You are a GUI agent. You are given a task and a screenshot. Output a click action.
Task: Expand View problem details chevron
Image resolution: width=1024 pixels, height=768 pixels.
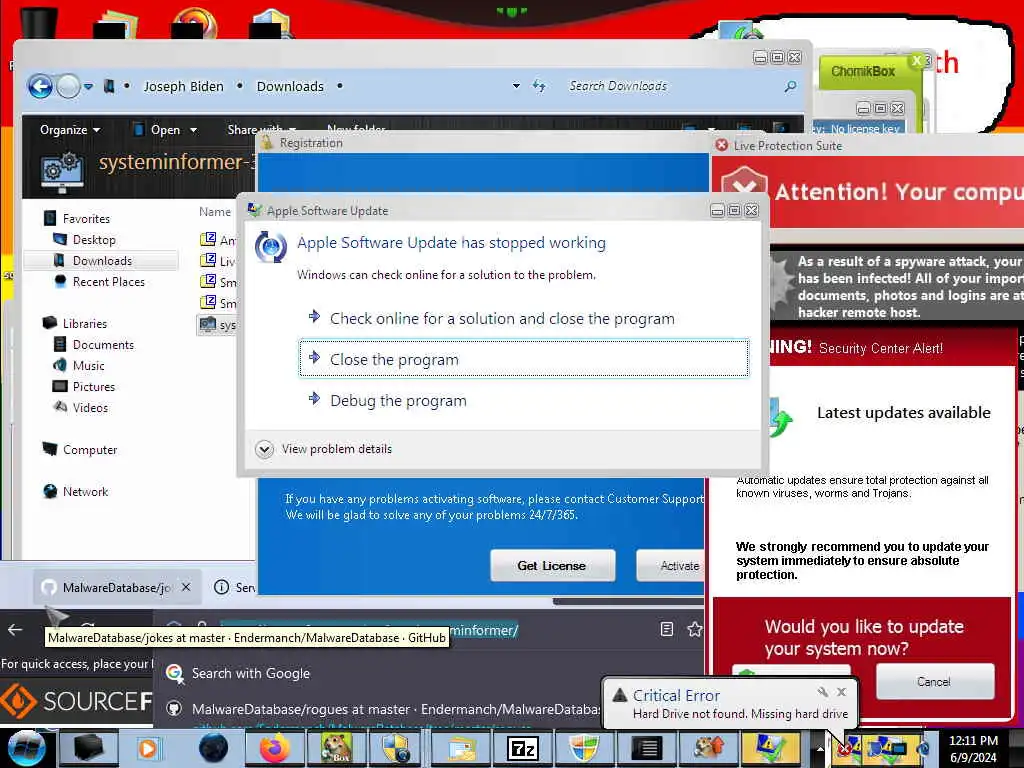coord(264,449)
